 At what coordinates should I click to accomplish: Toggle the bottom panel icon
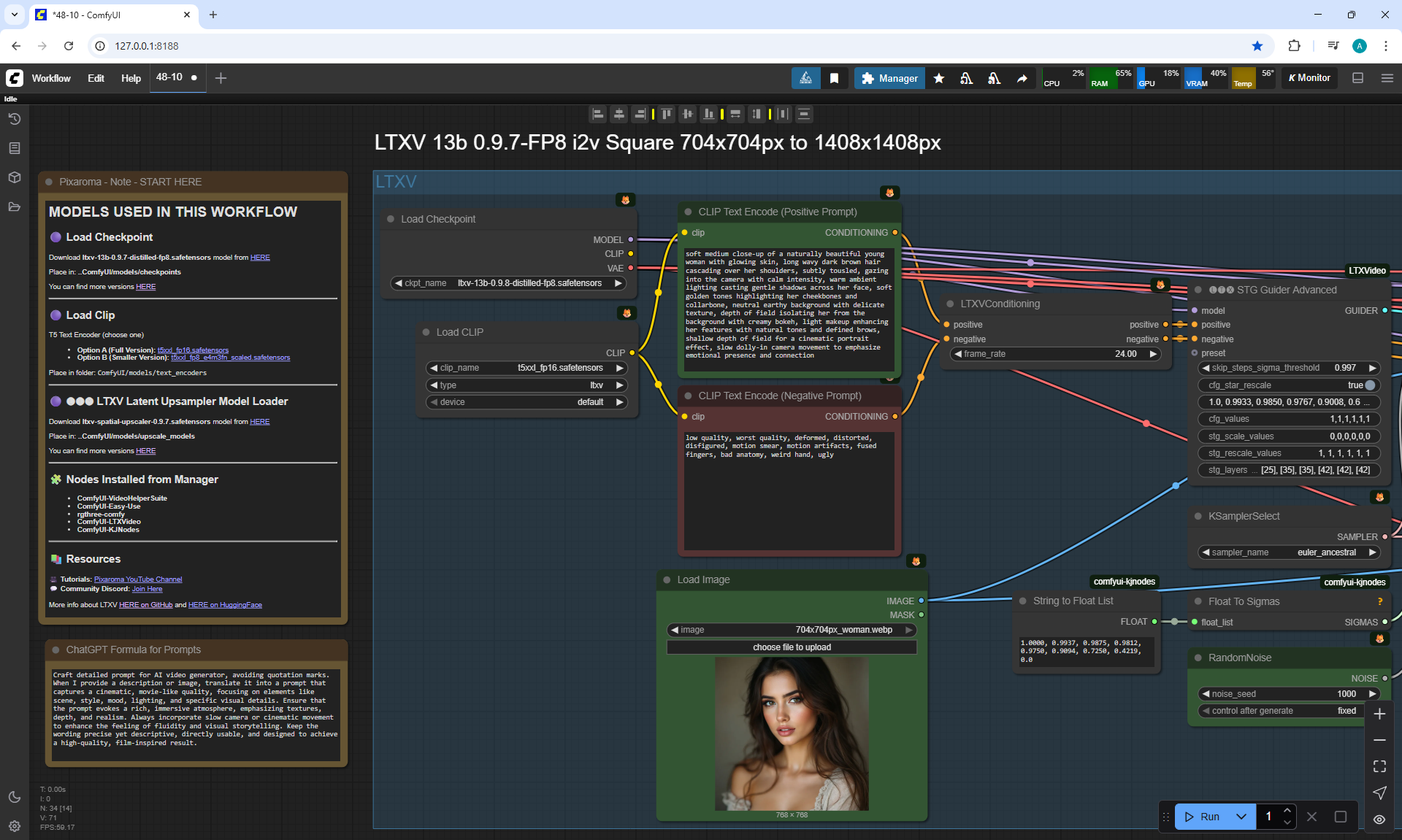pos(1357,78)
